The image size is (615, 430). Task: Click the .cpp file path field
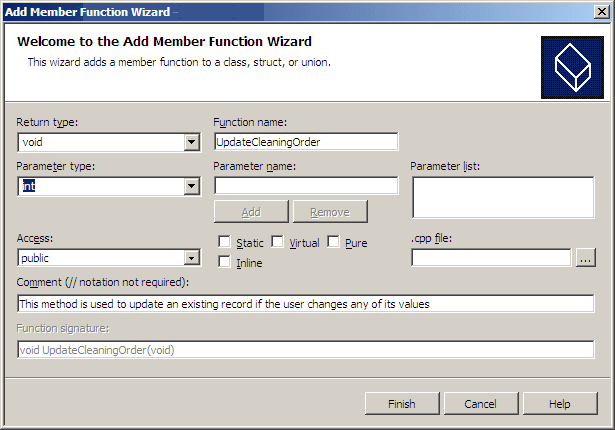[491, 258]
